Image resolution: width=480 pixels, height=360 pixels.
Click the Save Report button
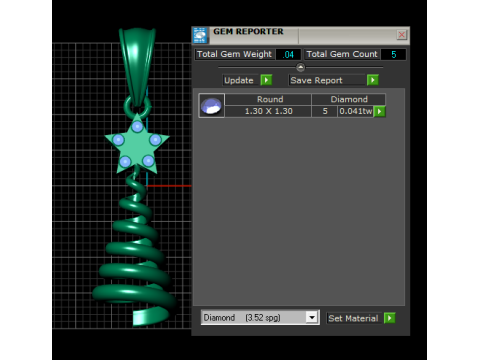[327, 80]
